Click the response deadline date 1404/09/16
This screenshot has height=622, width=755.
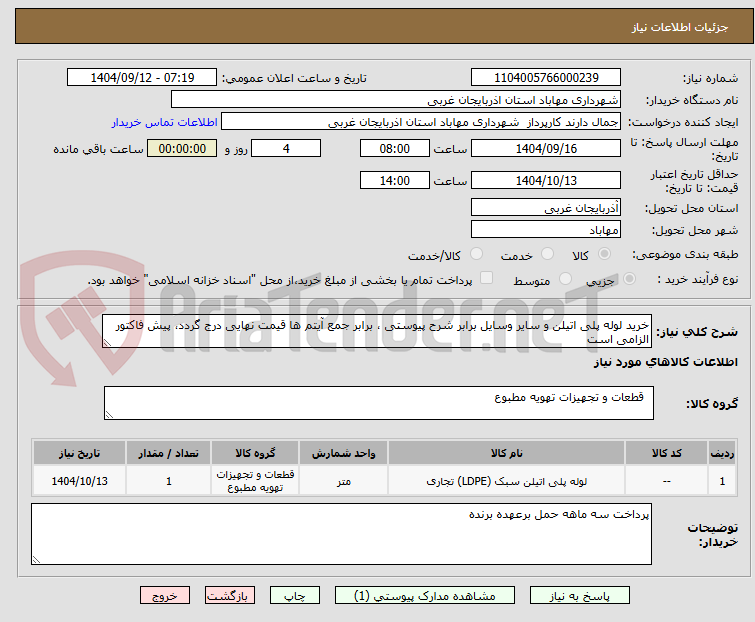click(546, 148)
